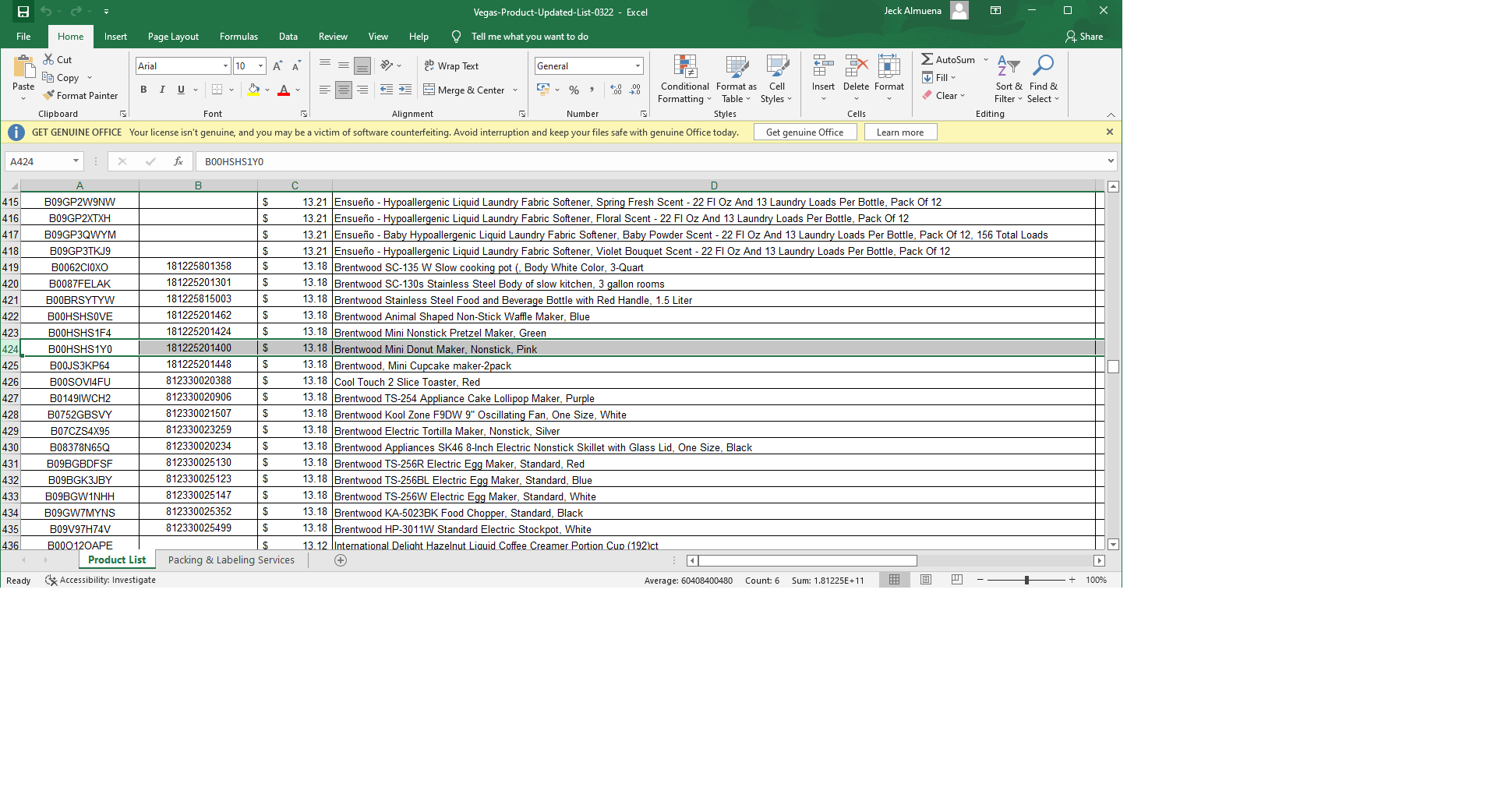Click the Share button

click(x=1084, y=37)
